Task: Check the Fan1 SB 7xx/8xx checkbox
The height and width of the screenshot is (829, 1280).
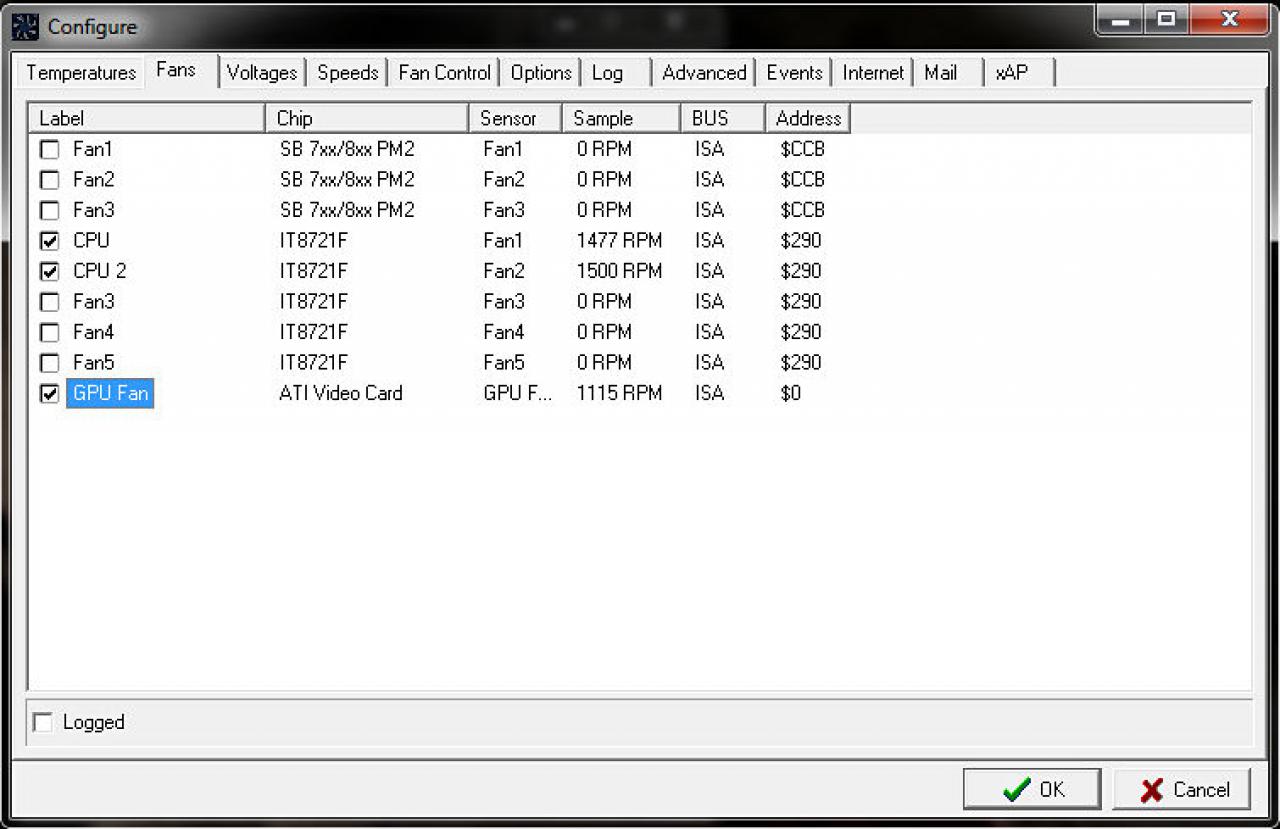Action: coord(49,149)
